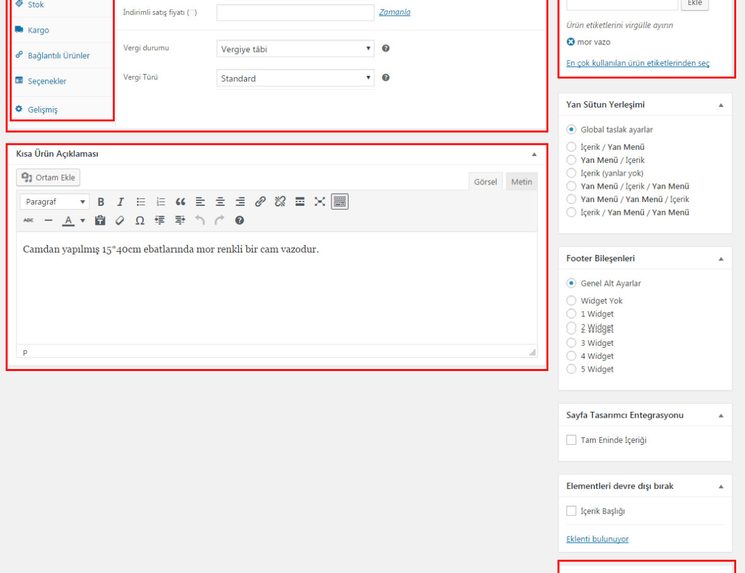This screenshot has height=573, width=745.
Task: Click inside the short description text area
Action: point(277,288)
